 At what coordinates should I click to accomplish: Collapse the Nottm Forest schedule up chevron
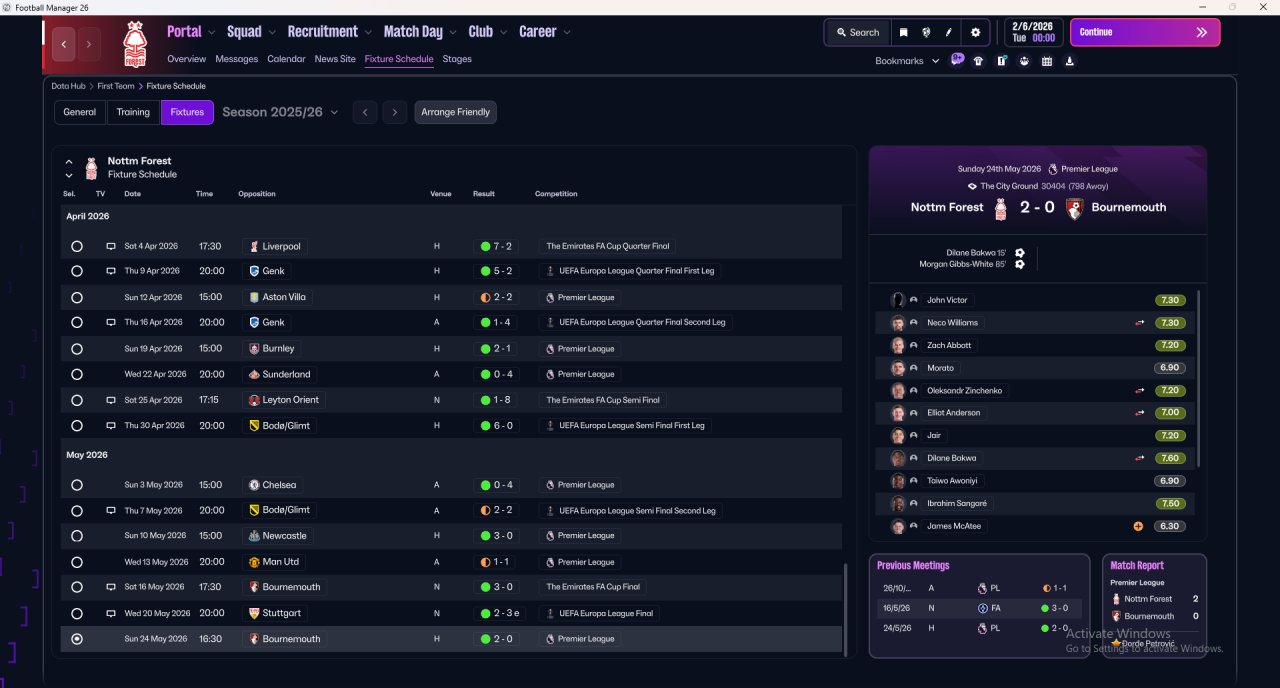[x=69, y=161]
